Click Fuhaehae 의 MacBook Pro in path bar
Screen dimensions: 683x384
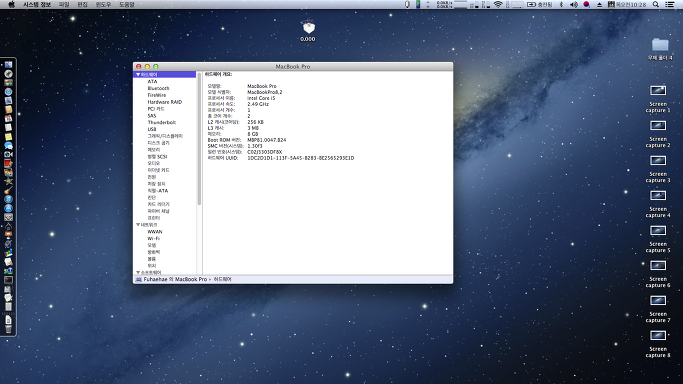tap(175, 280)
